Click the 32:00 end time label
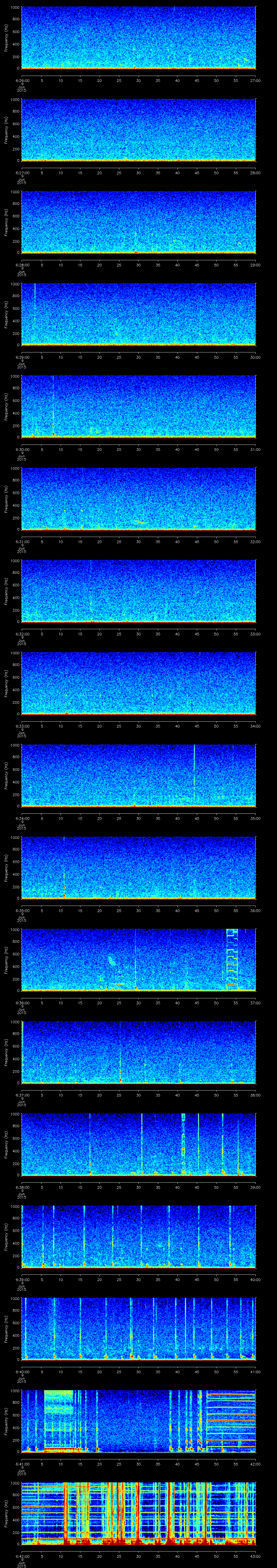This screenshot has height=1568, width=277. [255, 542]
